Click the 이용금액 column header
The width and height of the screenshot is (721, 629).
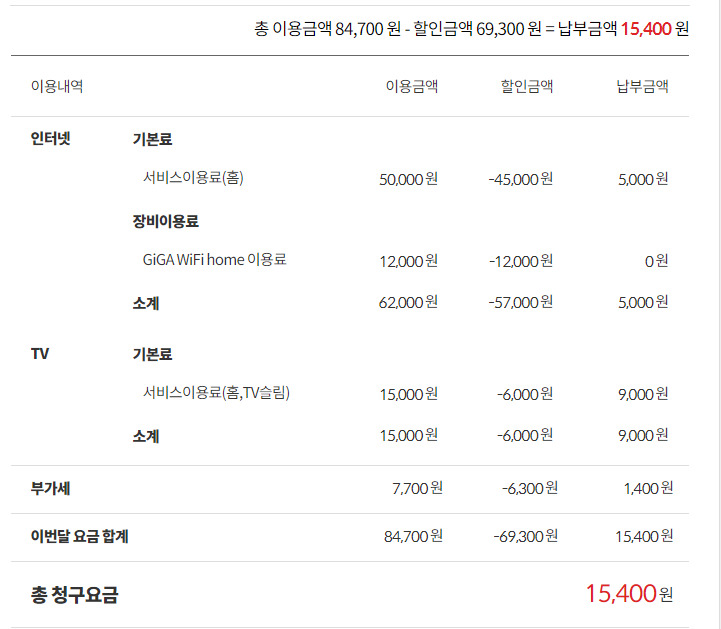tap(411, 86)
